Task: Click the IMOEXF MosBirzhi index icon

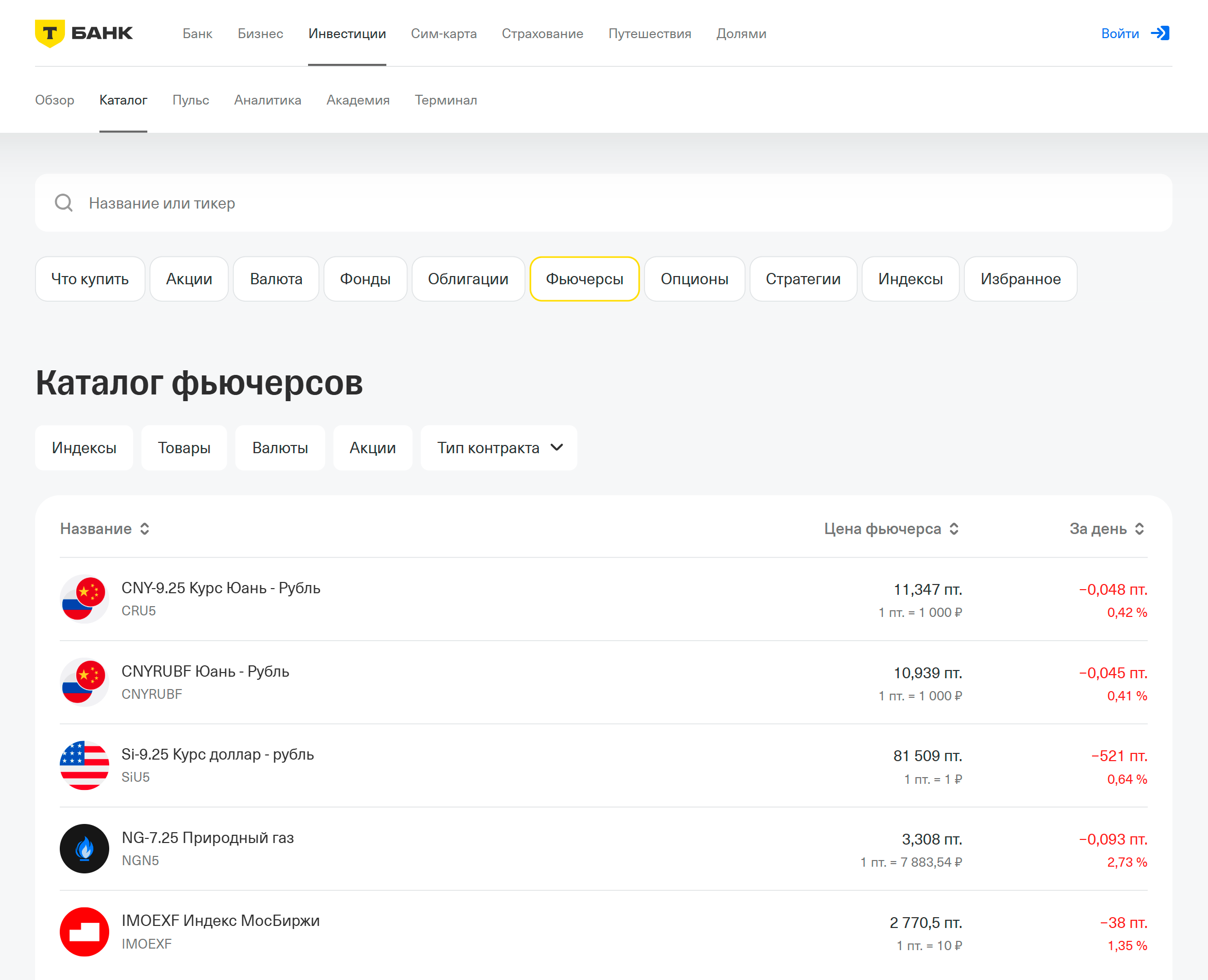Action: [84, 932]
